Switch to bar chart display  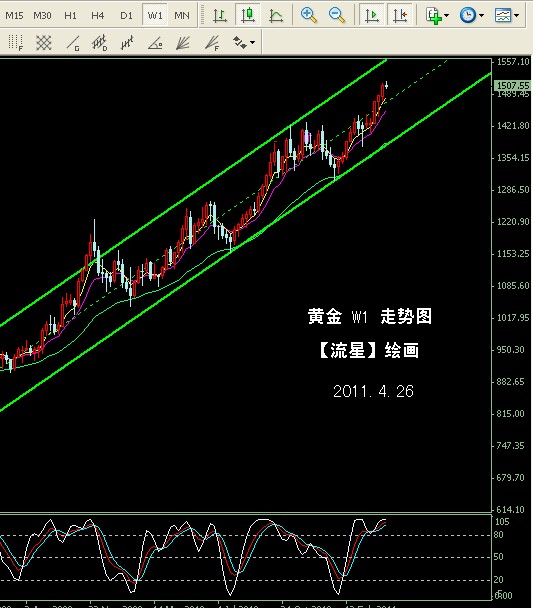[220, 16]
